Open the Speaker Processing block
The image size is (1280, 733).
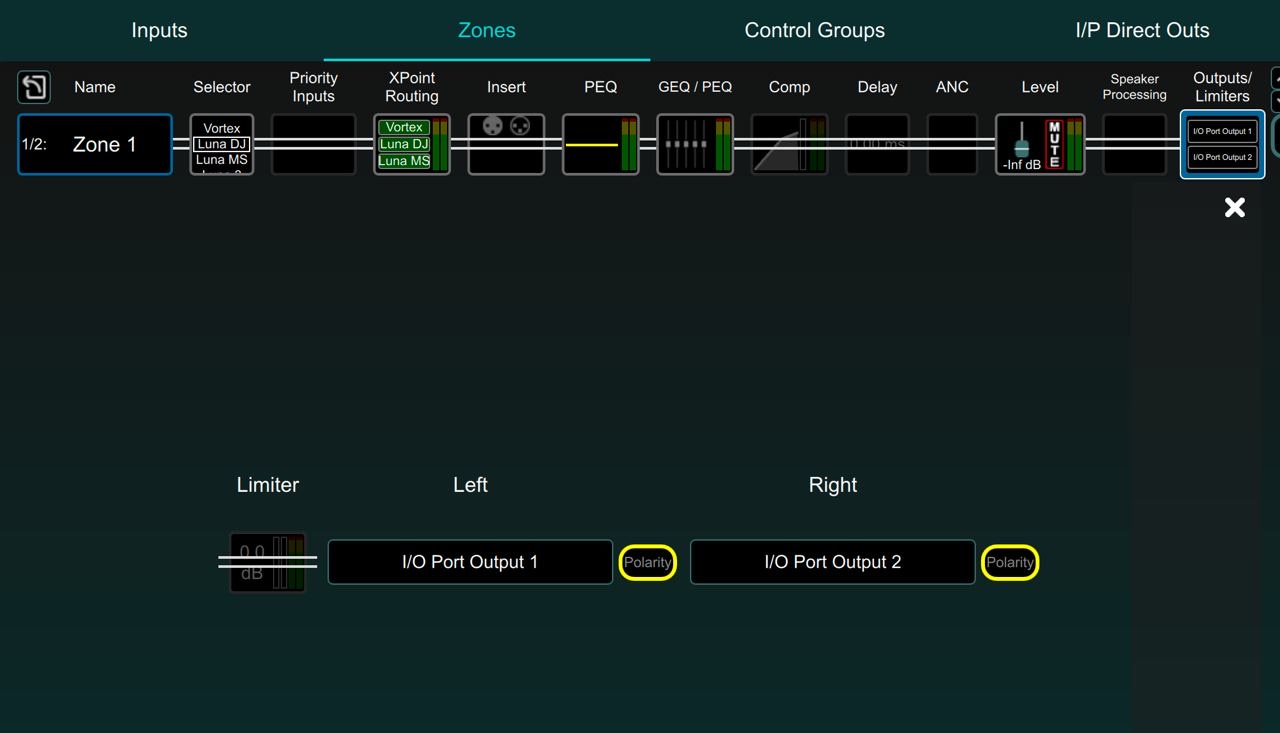pos(1134,144)
